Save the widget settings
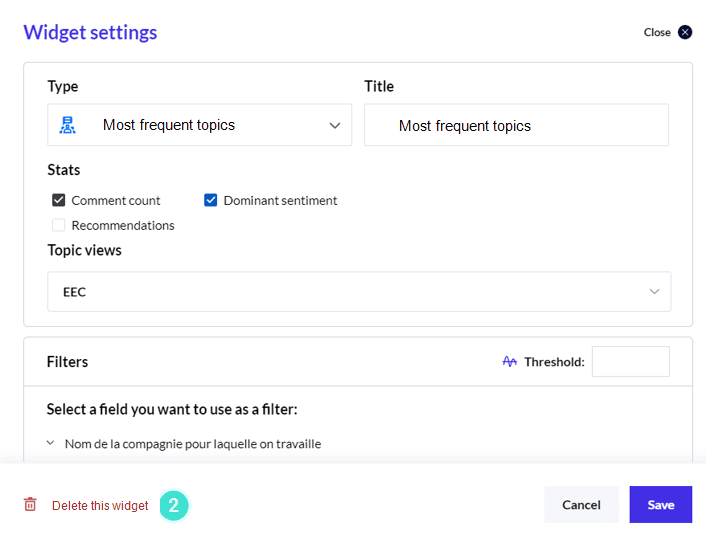This screenshot has height=535, width=706. [x=661, y=504]
